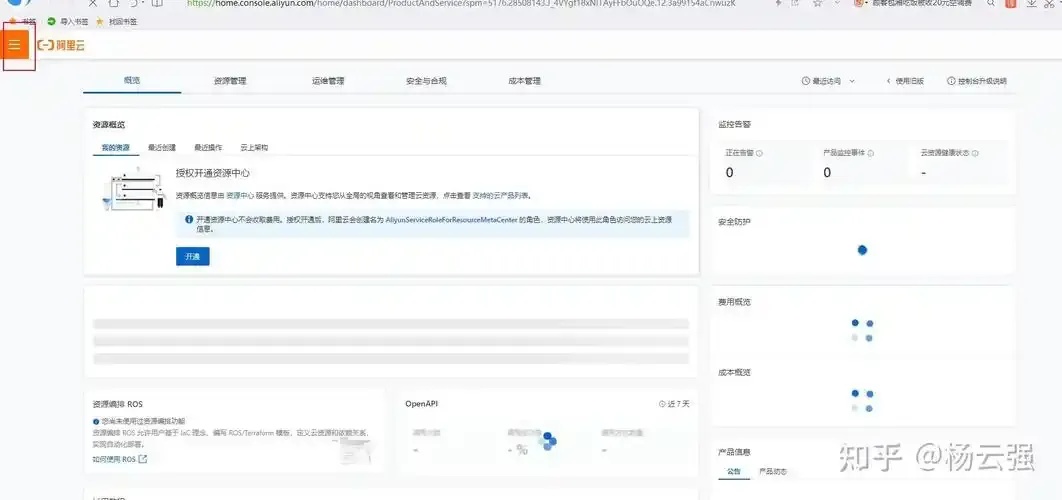Click the OpenAPI card title
This screenshot has width=1062, height=500.
coord(421,404)
